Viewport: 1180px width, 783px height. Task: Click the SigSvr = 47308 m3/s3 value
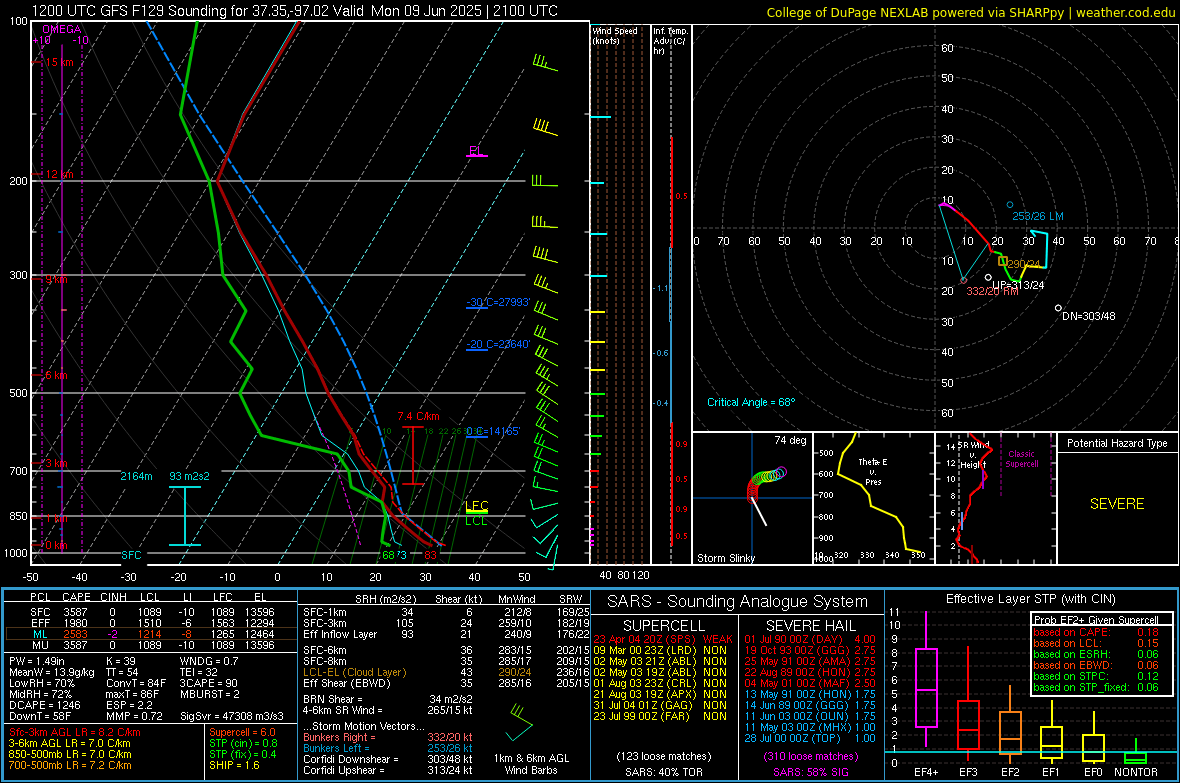(x=232, y=716)
